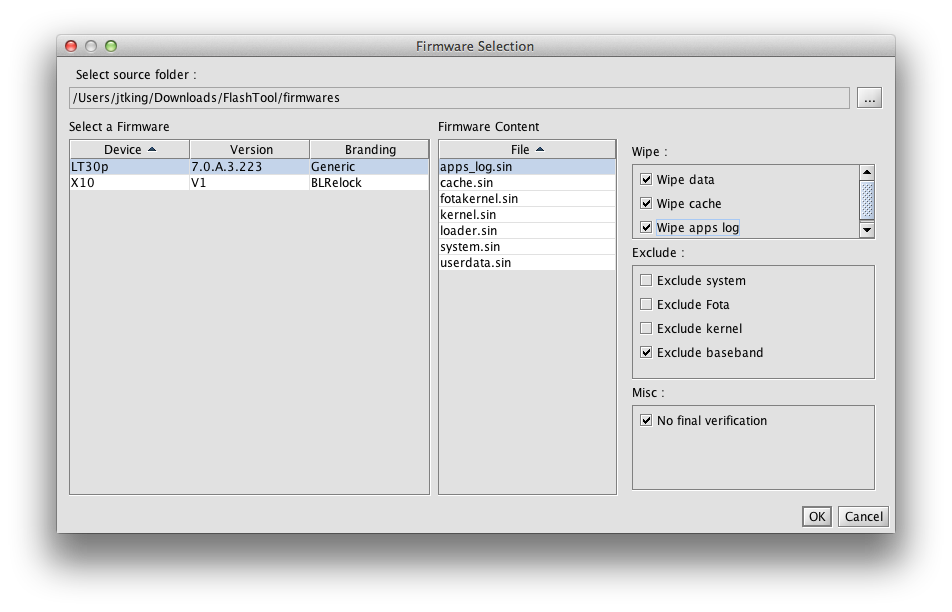Disable the Wipe apps log option
This screenshot has width=952, height=612.
click(x=646, y=228)
